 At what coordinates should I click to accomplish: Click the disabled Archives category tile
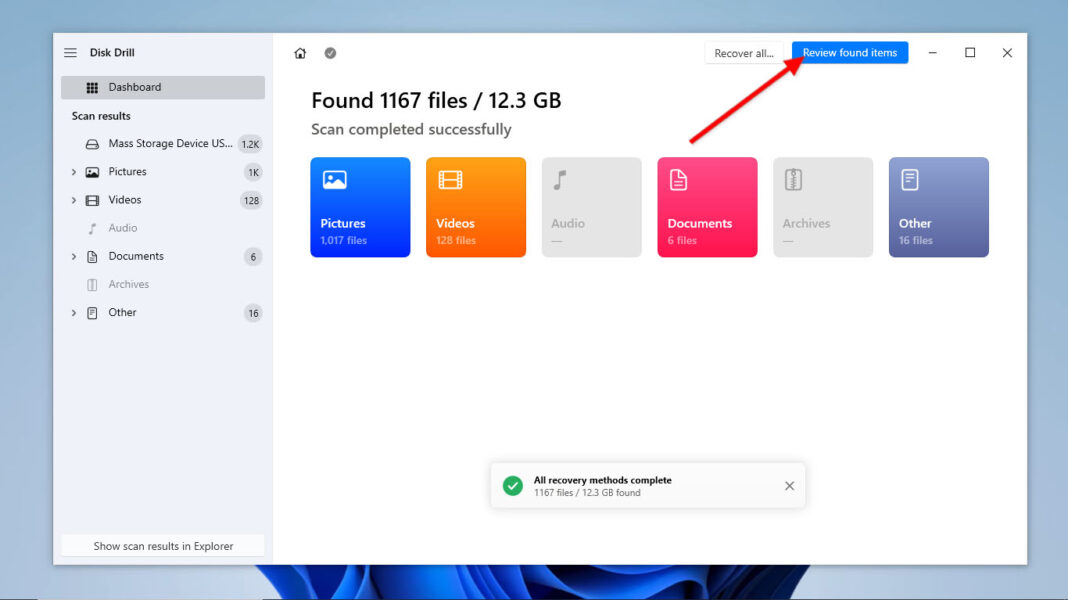tap(822, 207)
